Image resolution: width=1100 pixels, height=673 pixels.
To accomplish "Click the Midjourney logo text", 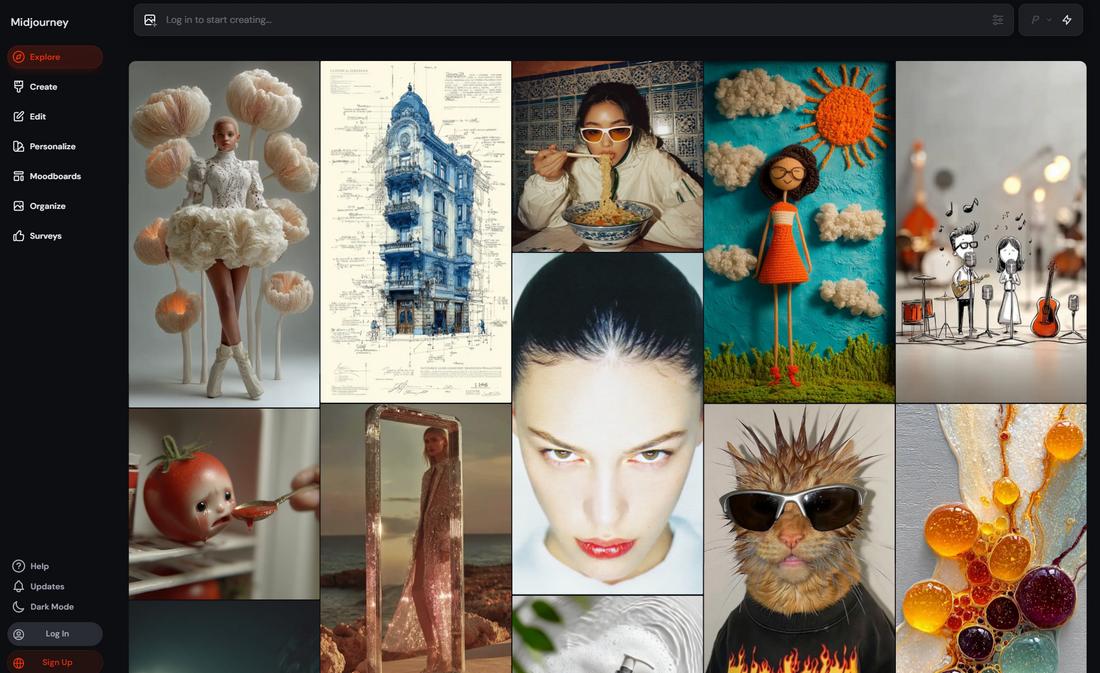I will [39, 22].
